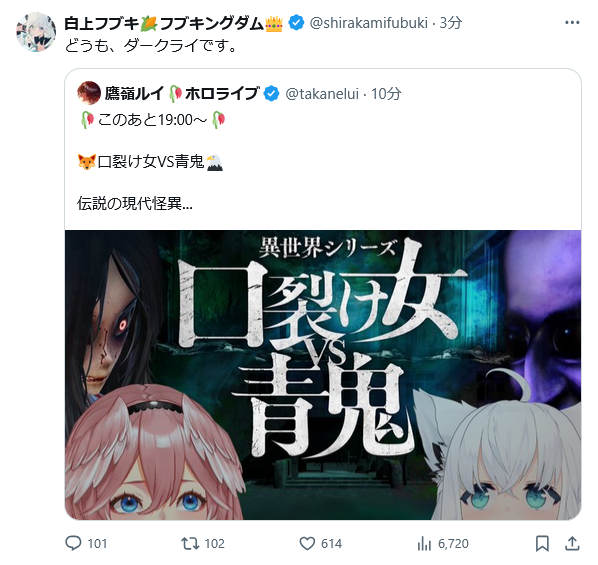The width and height of the screenshot is (598, 565).
Task: Open Shirakami Fubuki's profile avatar
Action: pos(36,32)
